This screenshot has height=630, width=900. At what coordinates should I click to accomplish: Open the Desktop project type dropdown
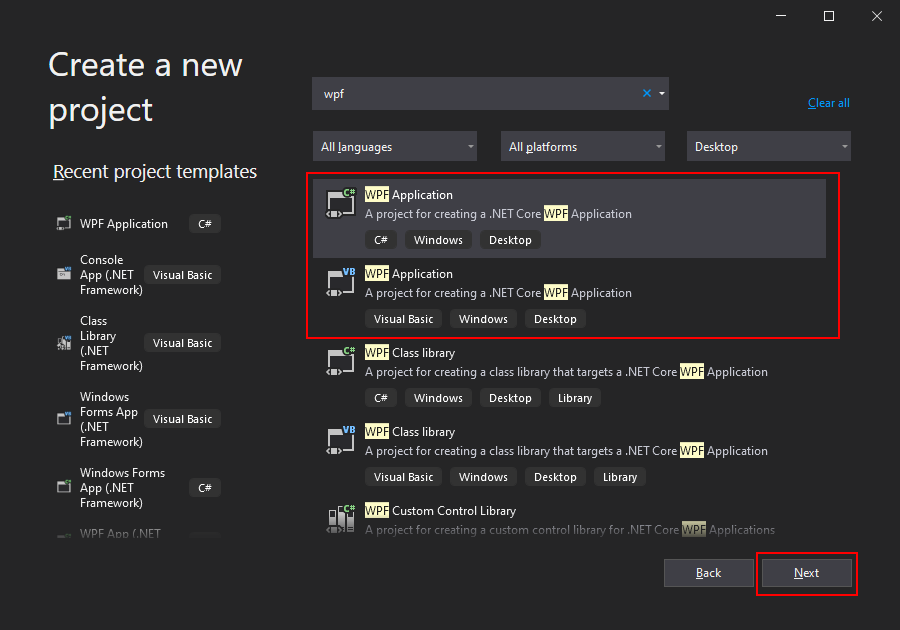769,146
